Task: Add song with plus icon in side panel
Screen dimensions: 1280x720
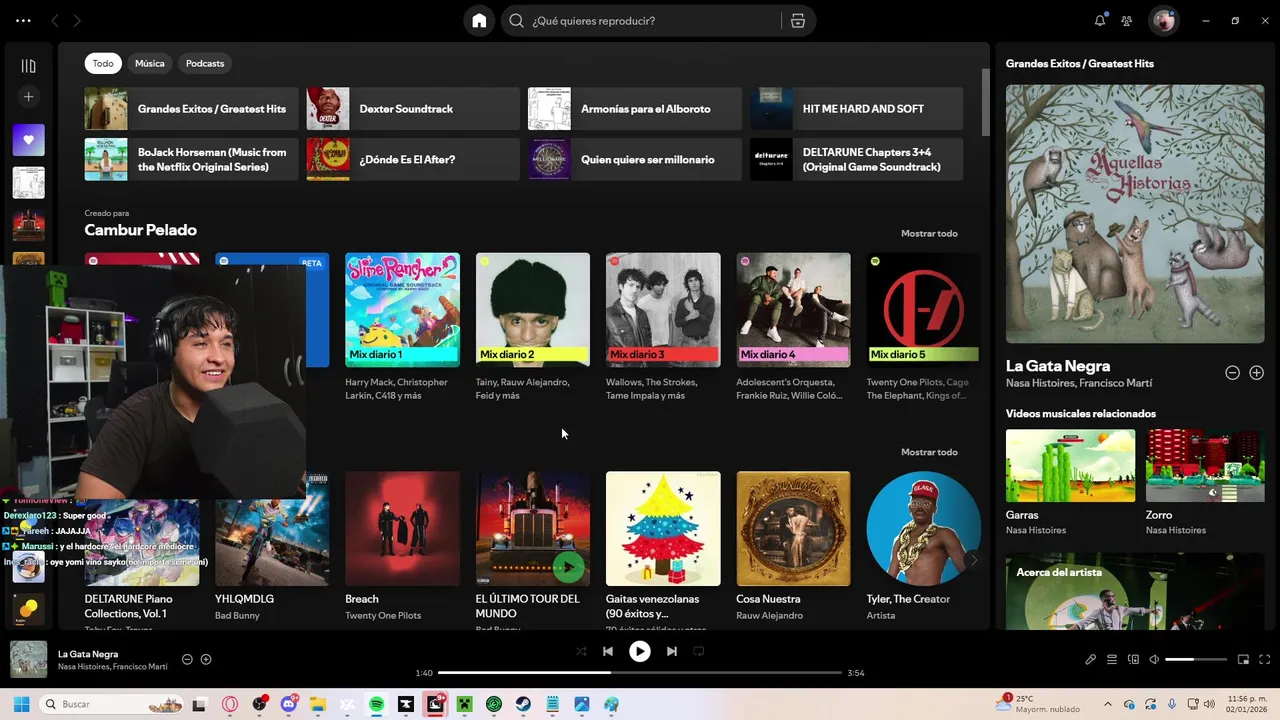Action: point(1256,373)
